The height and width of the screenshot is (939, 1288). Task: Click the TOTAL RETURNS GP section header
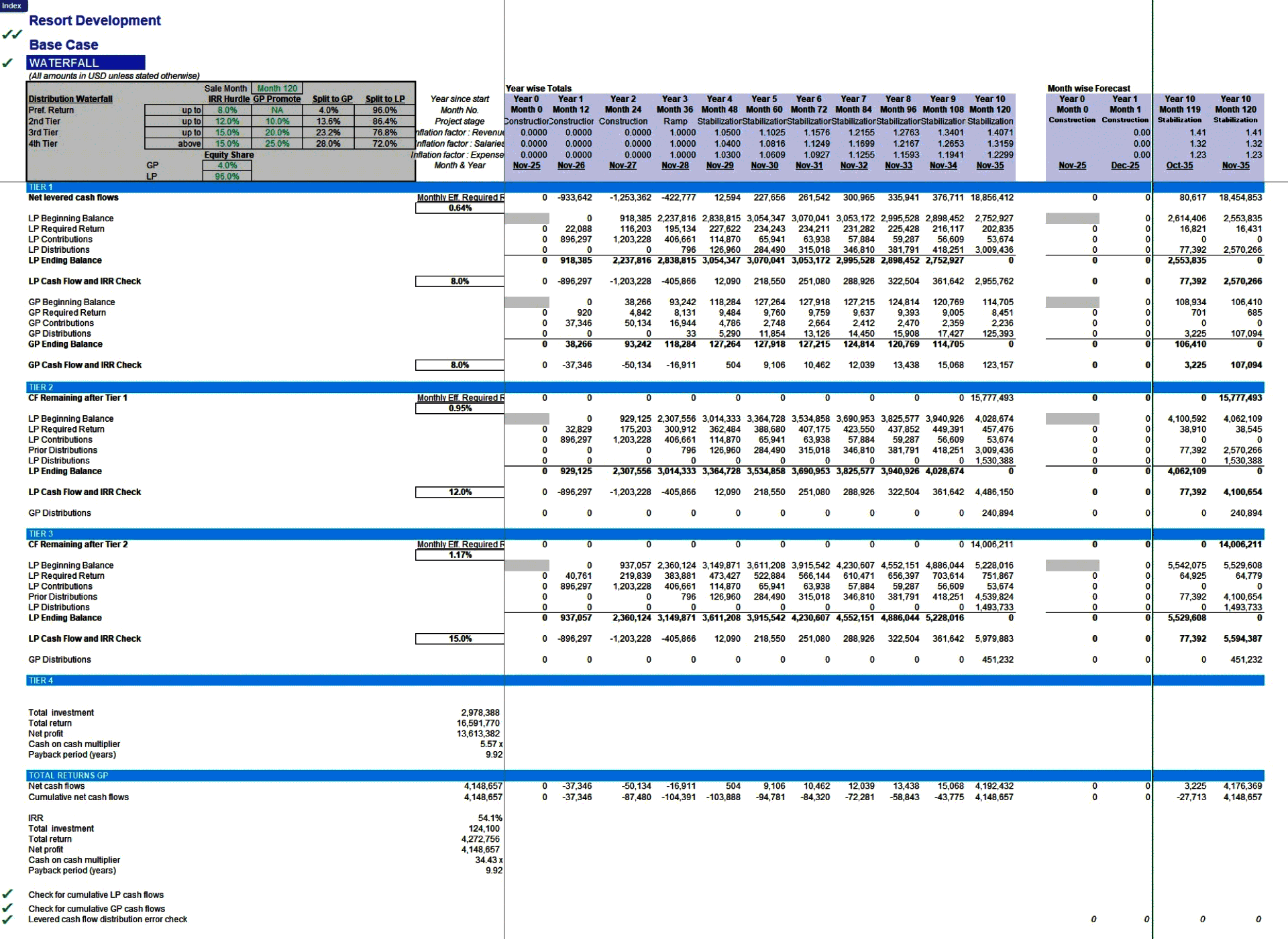(x=645, y=775)
